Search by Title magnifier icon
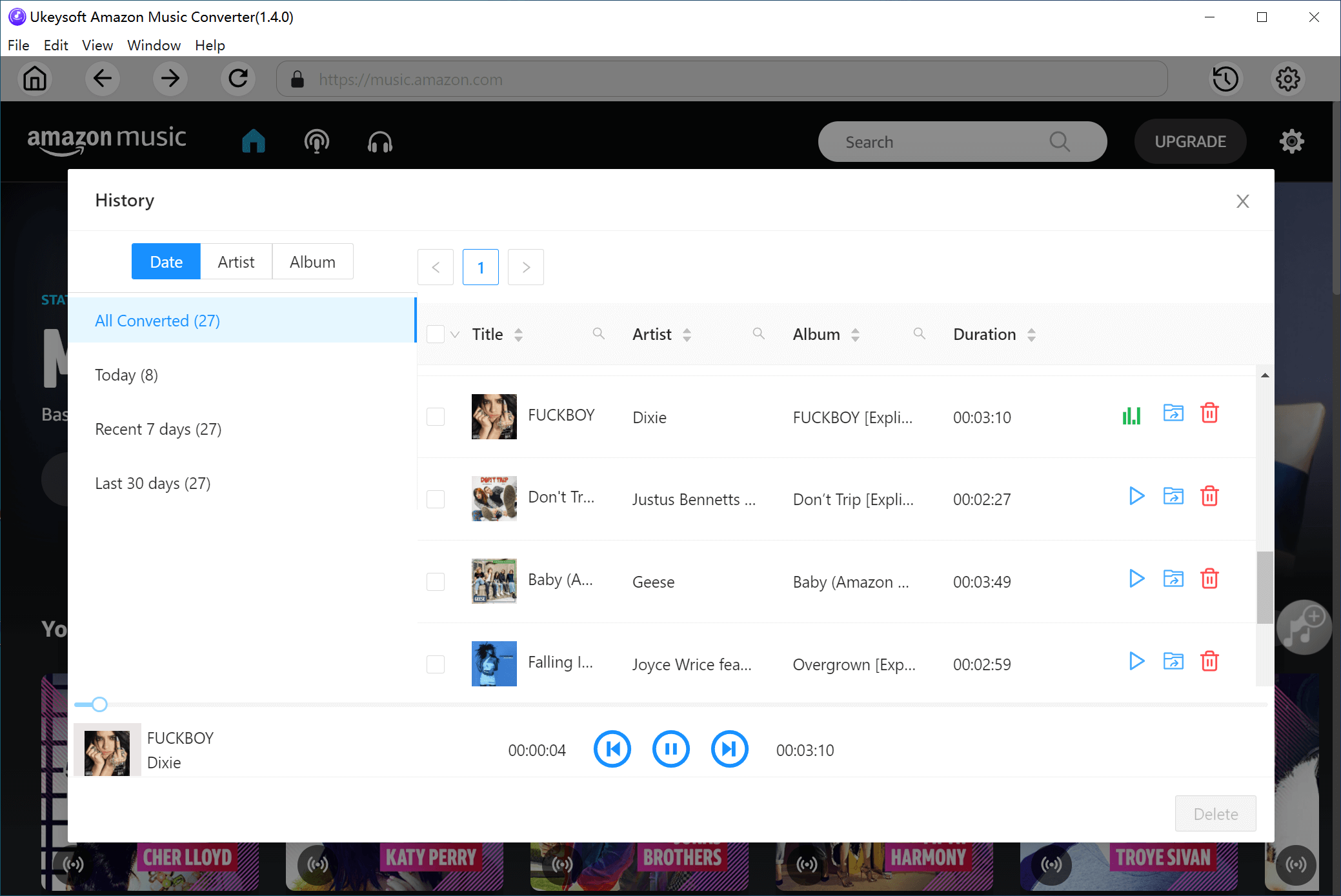The width and height of the screenshot is (1341, 896). click(x=598, y=334)
